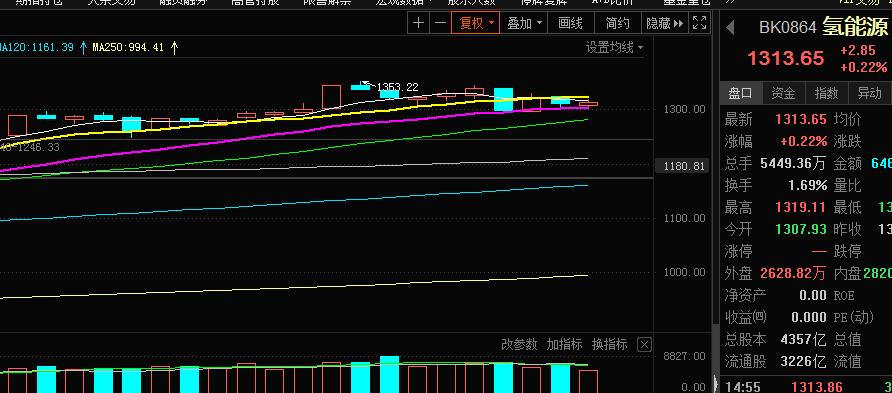Open the 叠加 overlay dropdown

click(524, 23)
